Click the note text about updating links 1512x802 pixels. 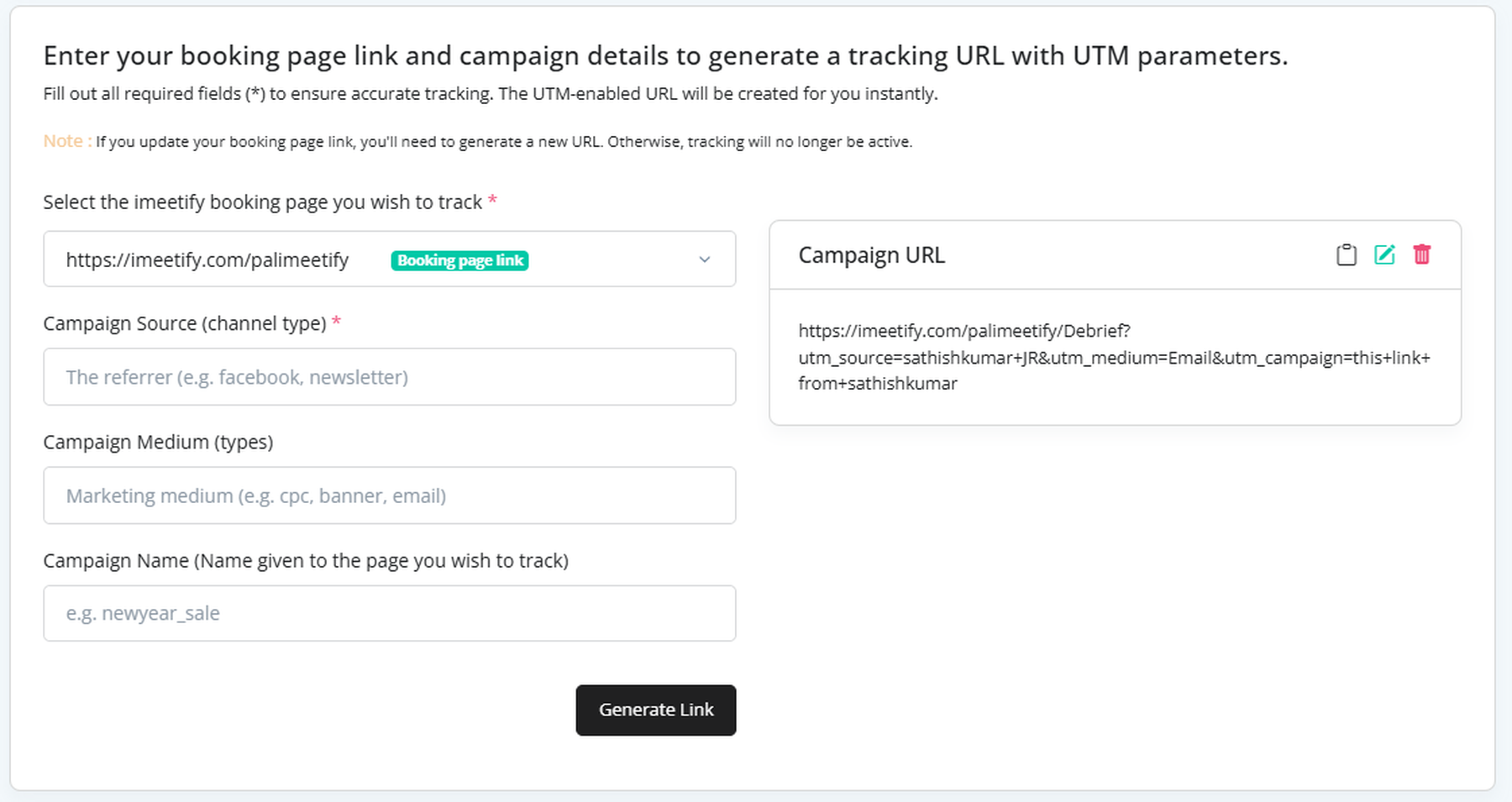coord(504,142)
